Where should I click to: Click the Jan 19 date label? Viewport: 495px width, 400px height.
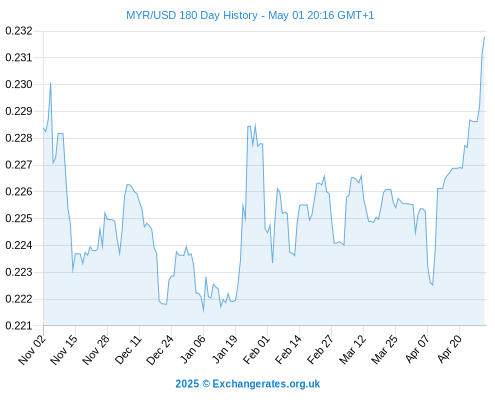(x=225, y=350)
